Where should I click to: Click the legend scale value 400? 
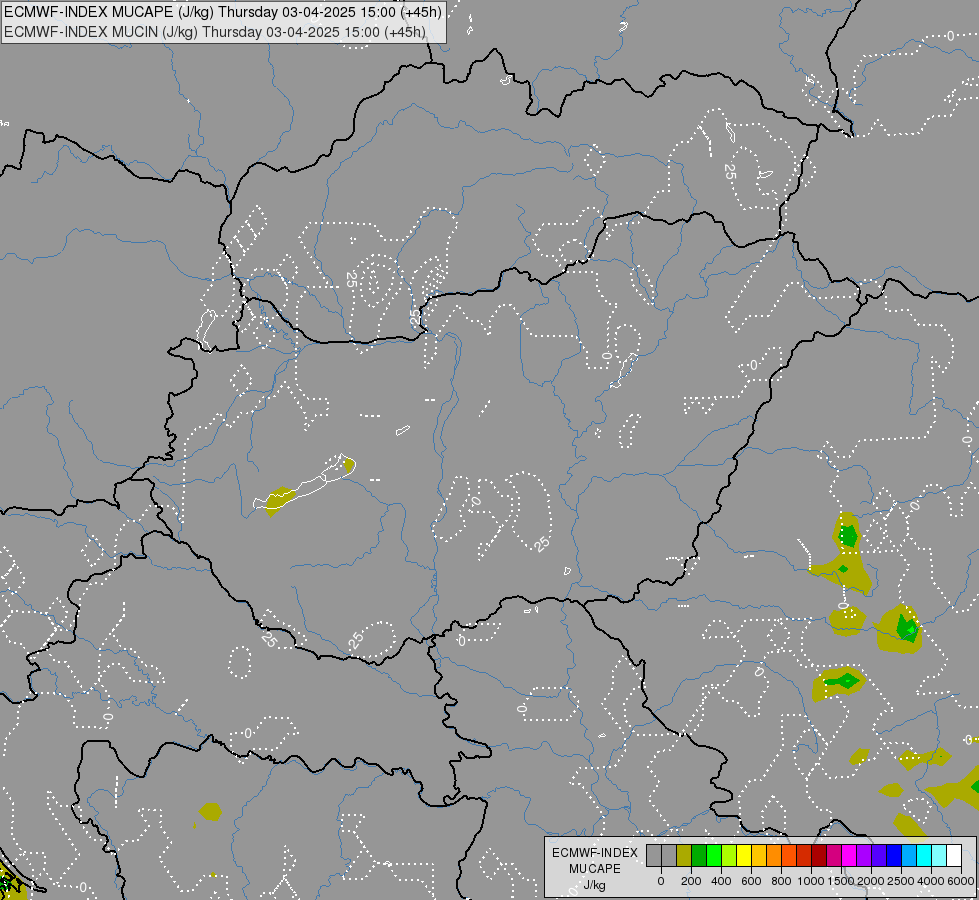pyautogui.click(x=721, y=881)
